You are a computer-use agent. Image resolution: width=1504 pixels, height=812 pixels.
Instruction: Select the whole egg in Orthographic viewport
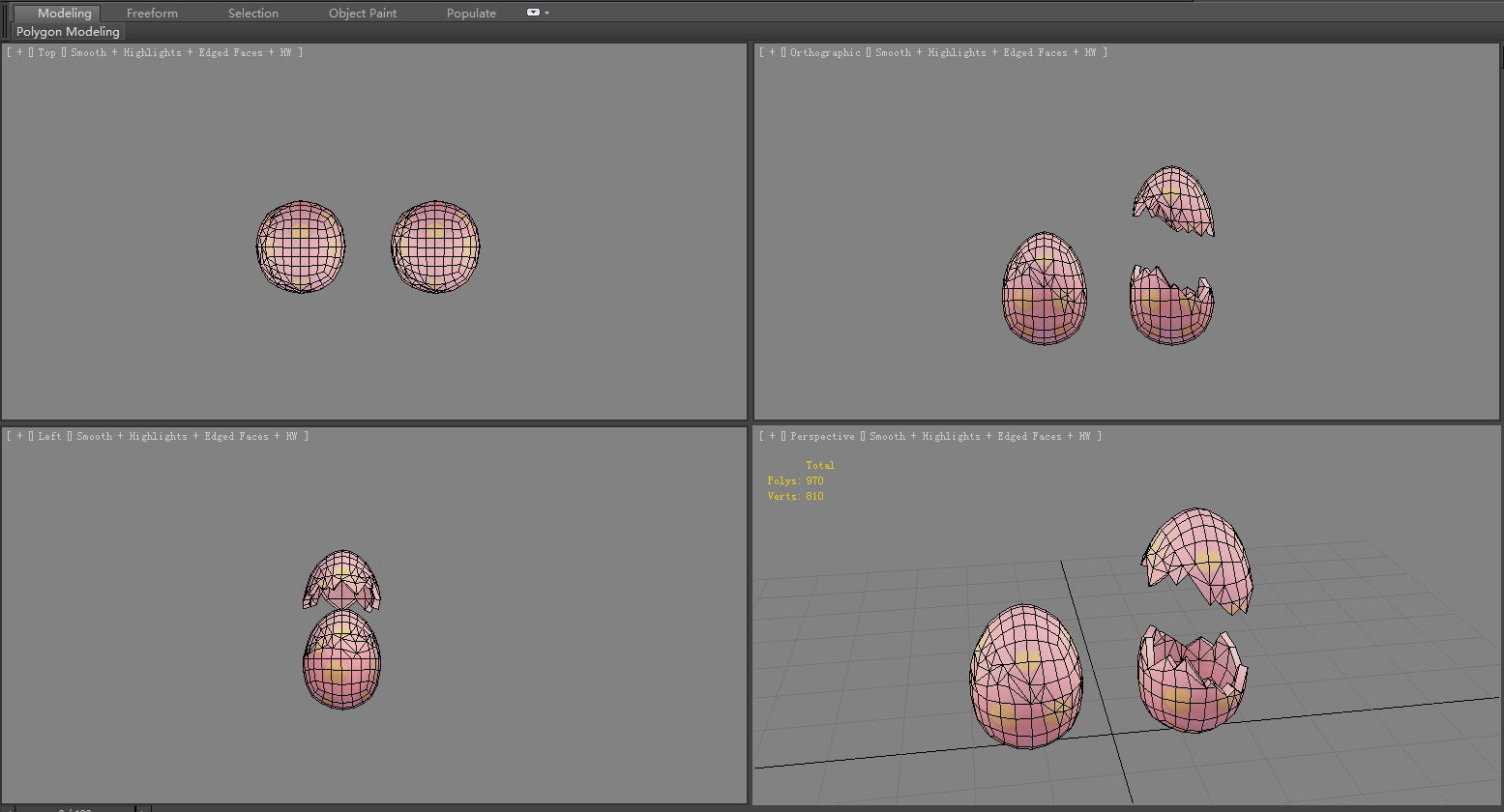tap(1045, 288)
